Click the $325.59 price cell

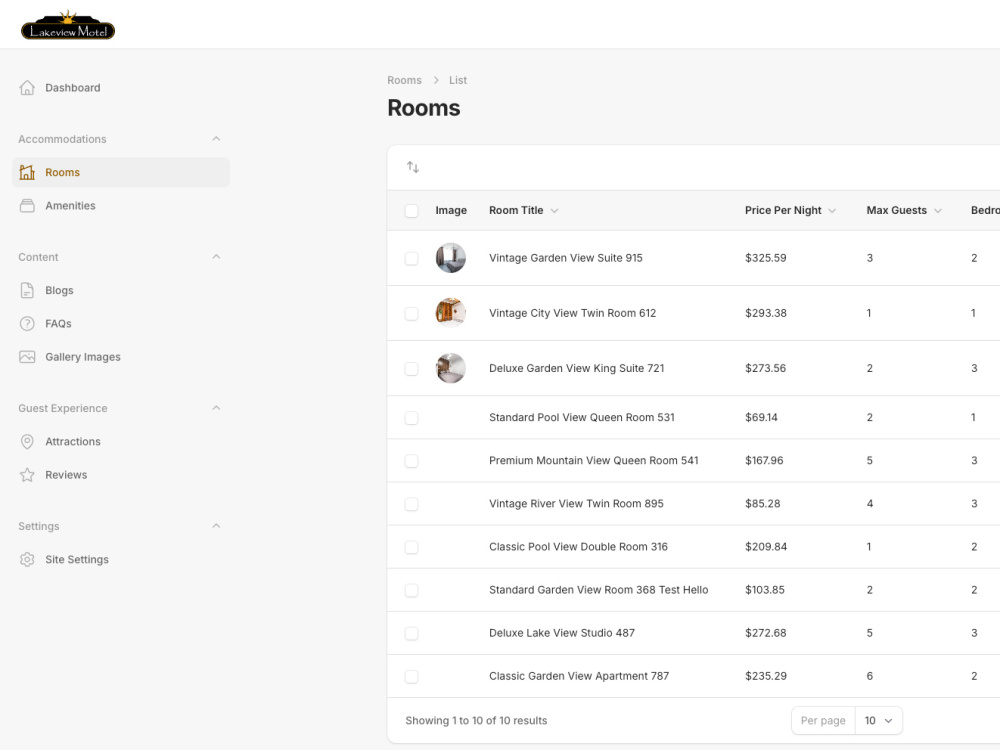(x=766, y=258)
